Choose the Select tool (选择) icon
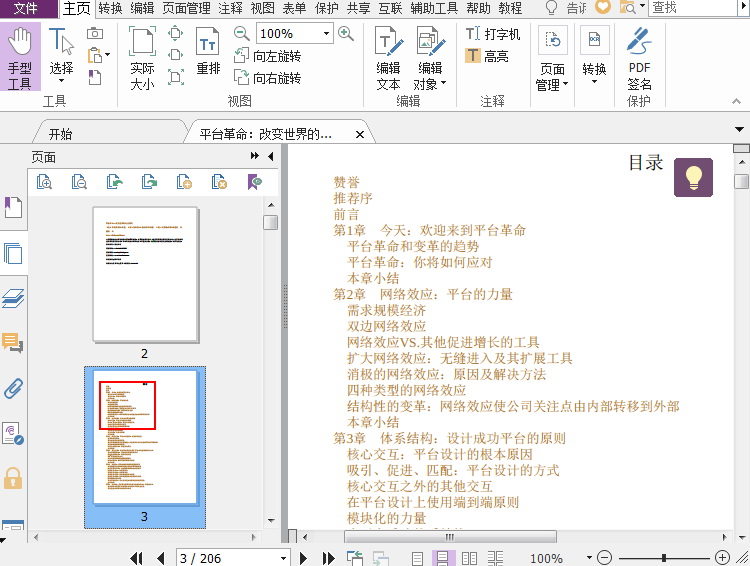750x566 pixels. point(61,41)
